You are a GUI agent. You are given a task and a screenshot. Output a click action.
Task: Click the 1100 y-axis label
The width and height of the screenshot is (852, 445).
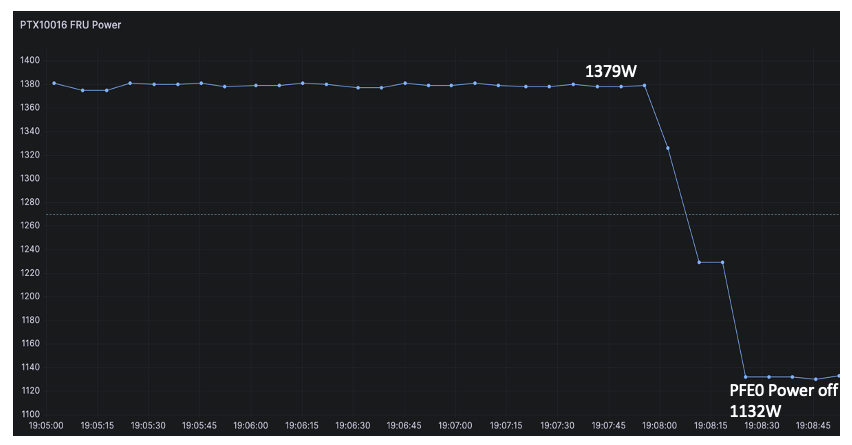pyautogui.click(x=30, y=414)
